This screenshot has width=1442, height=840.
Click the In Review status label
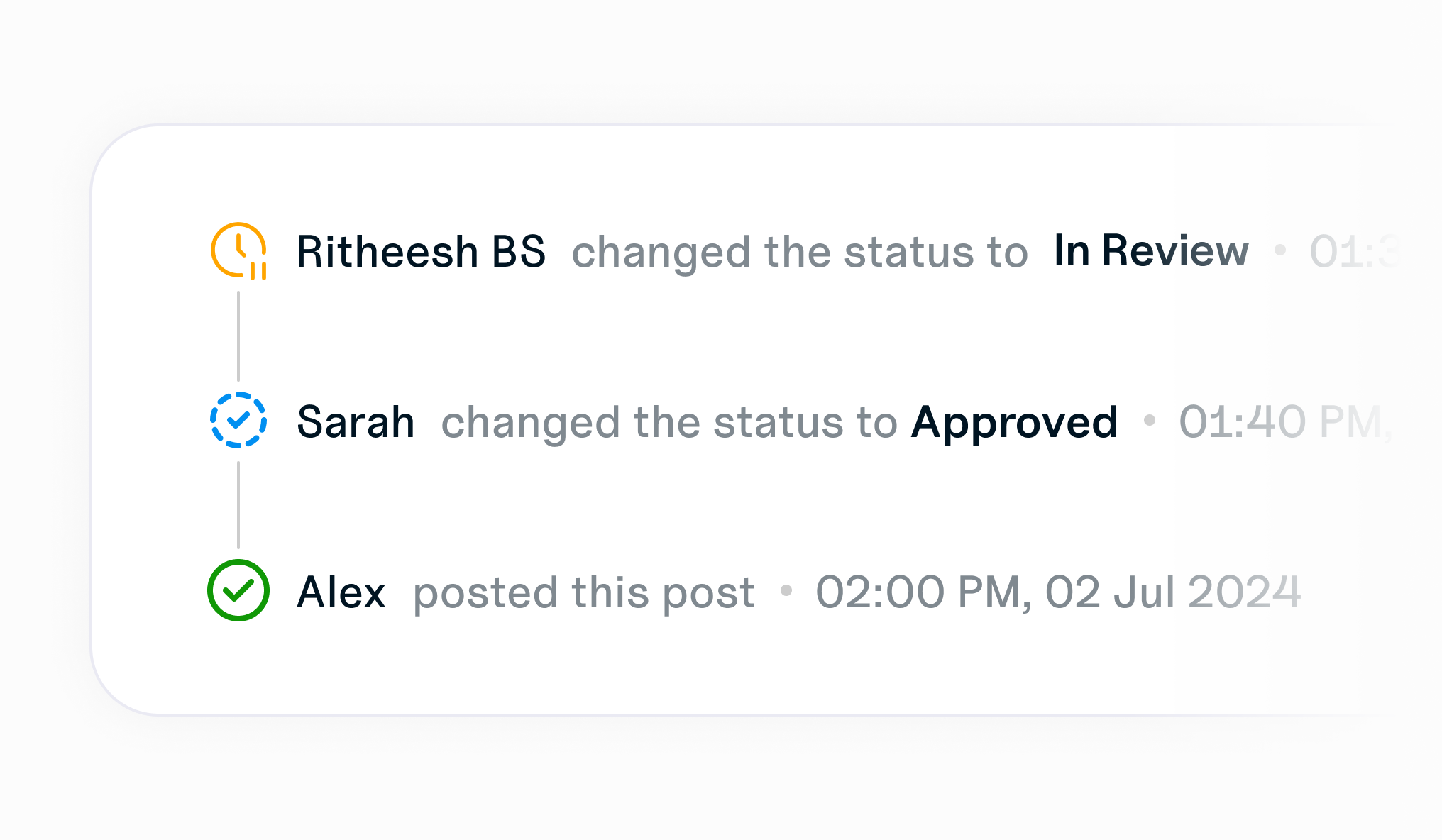[x=1150, y=251]
